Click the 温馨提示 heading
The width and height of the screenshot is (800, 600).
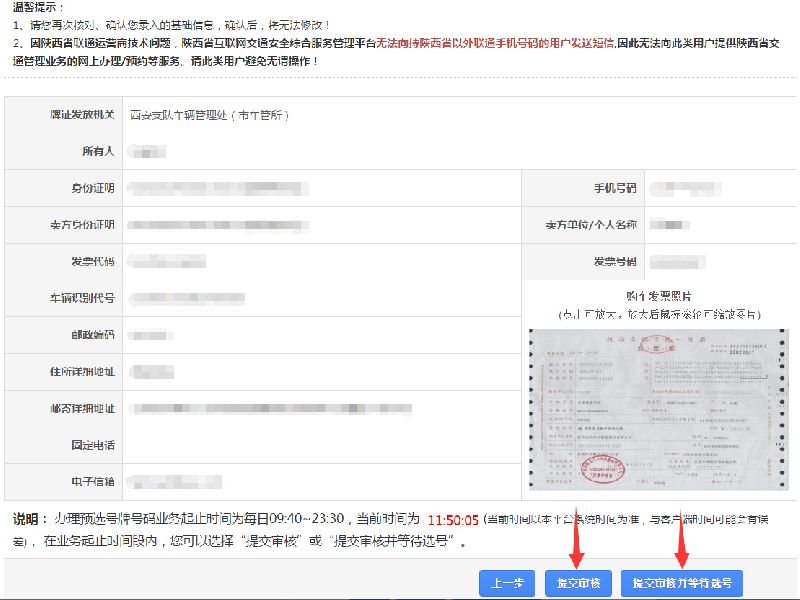point(36,7)
